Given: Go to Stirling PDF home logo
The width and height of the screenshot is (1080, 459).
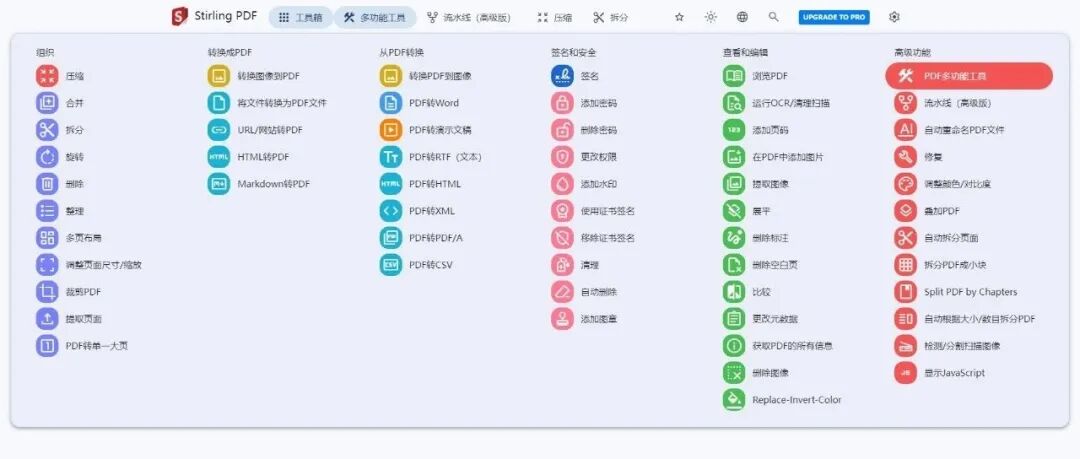Looking at the screenshot, I should [x=214, y=17].
